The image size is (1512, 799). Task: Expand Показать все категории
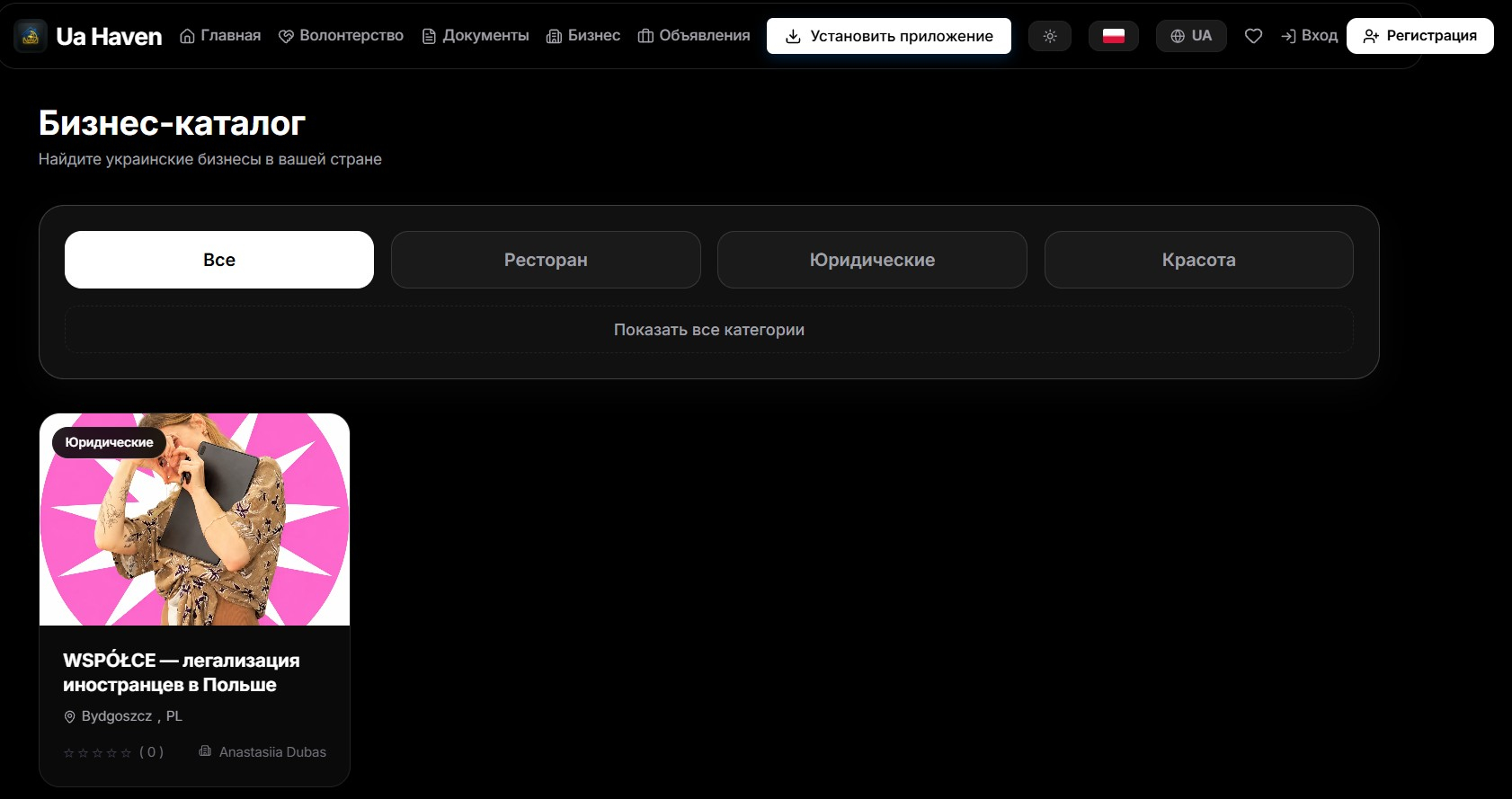(x=709, y=330)
